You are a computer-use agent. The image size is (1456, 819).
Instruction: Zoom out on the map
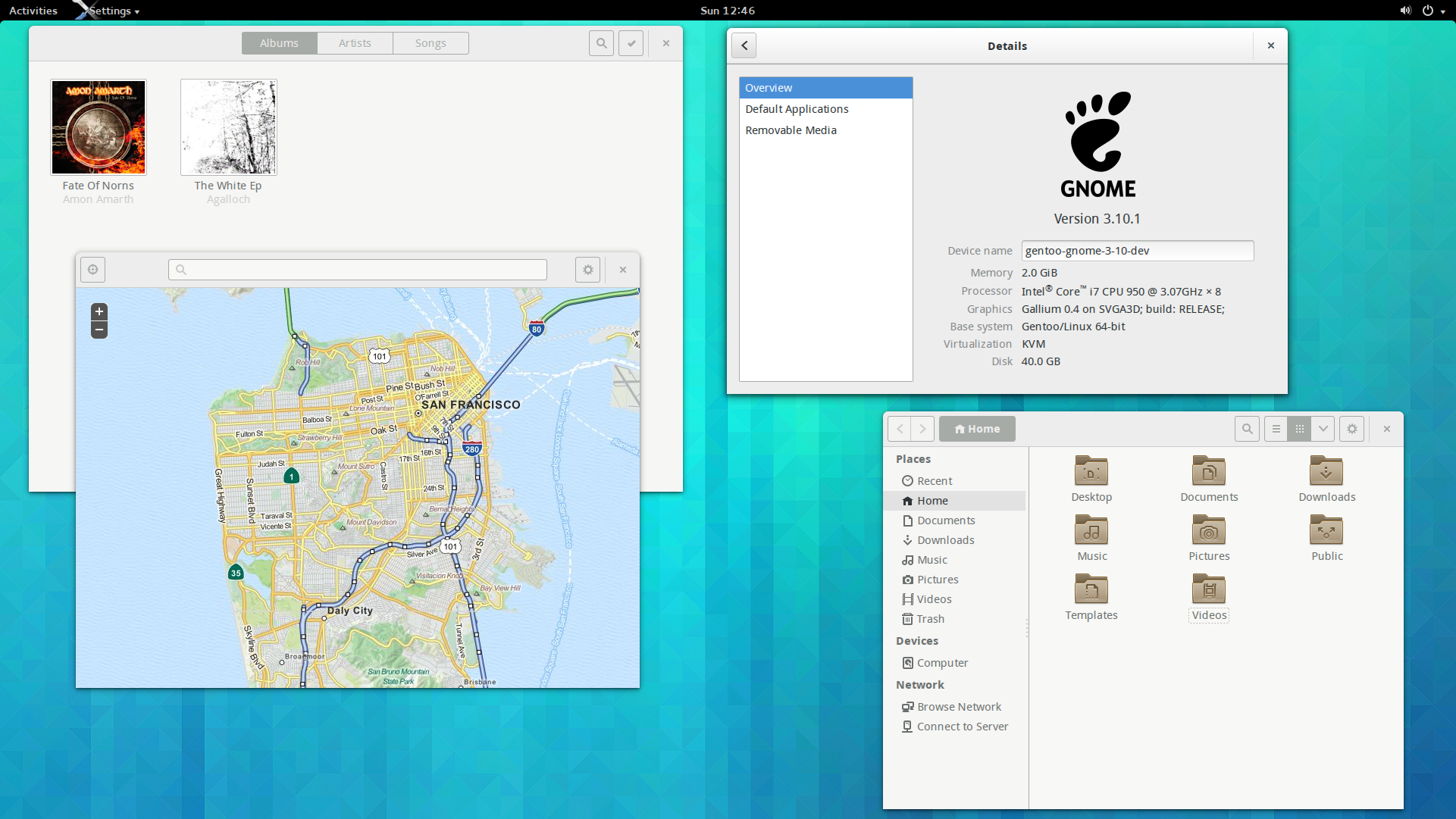point(99,330)
